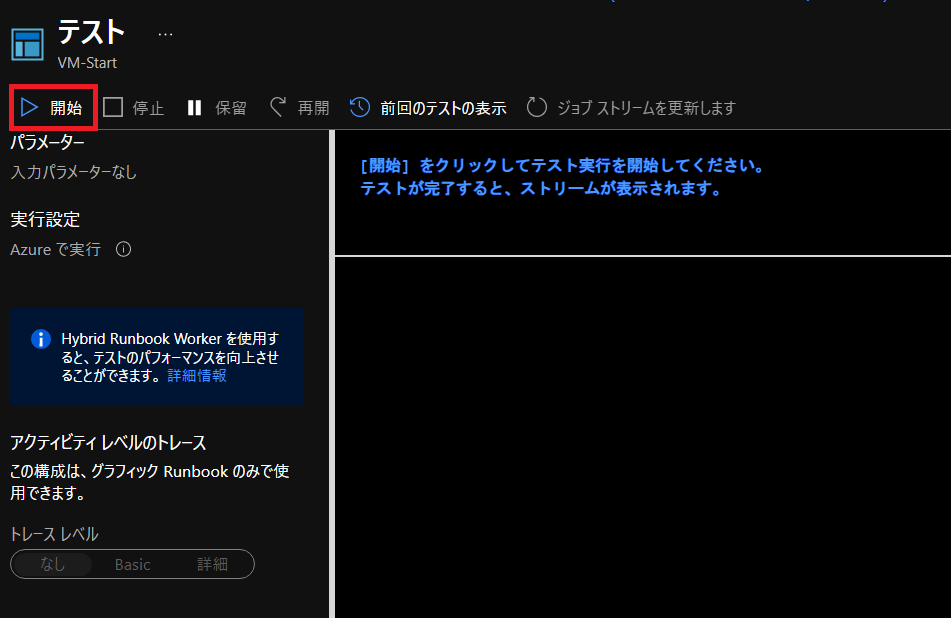The height and width of the screenshot is (618, 951).
Task: Click the info icon next to Azure で実行
Action: [x=123, y=249]
